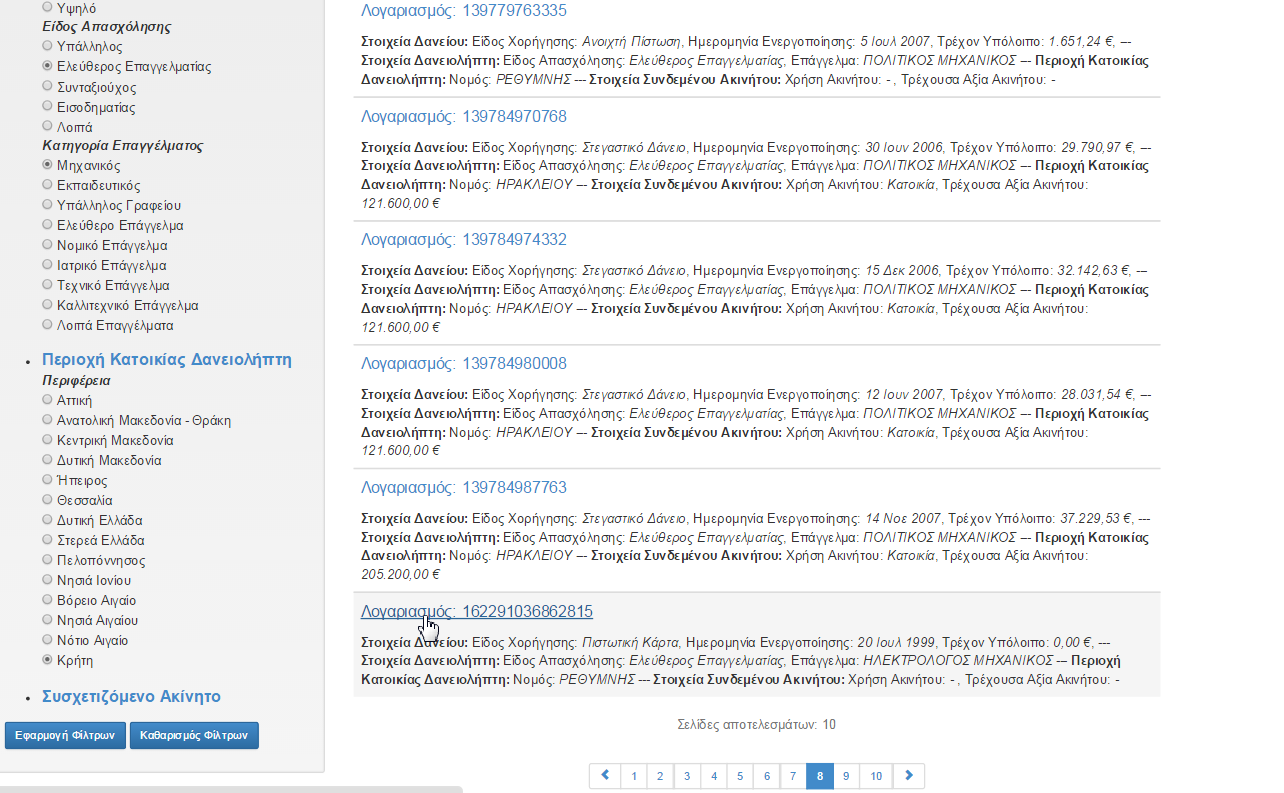Select Νομικό Επάγγελμα radio button

[48, 245]
